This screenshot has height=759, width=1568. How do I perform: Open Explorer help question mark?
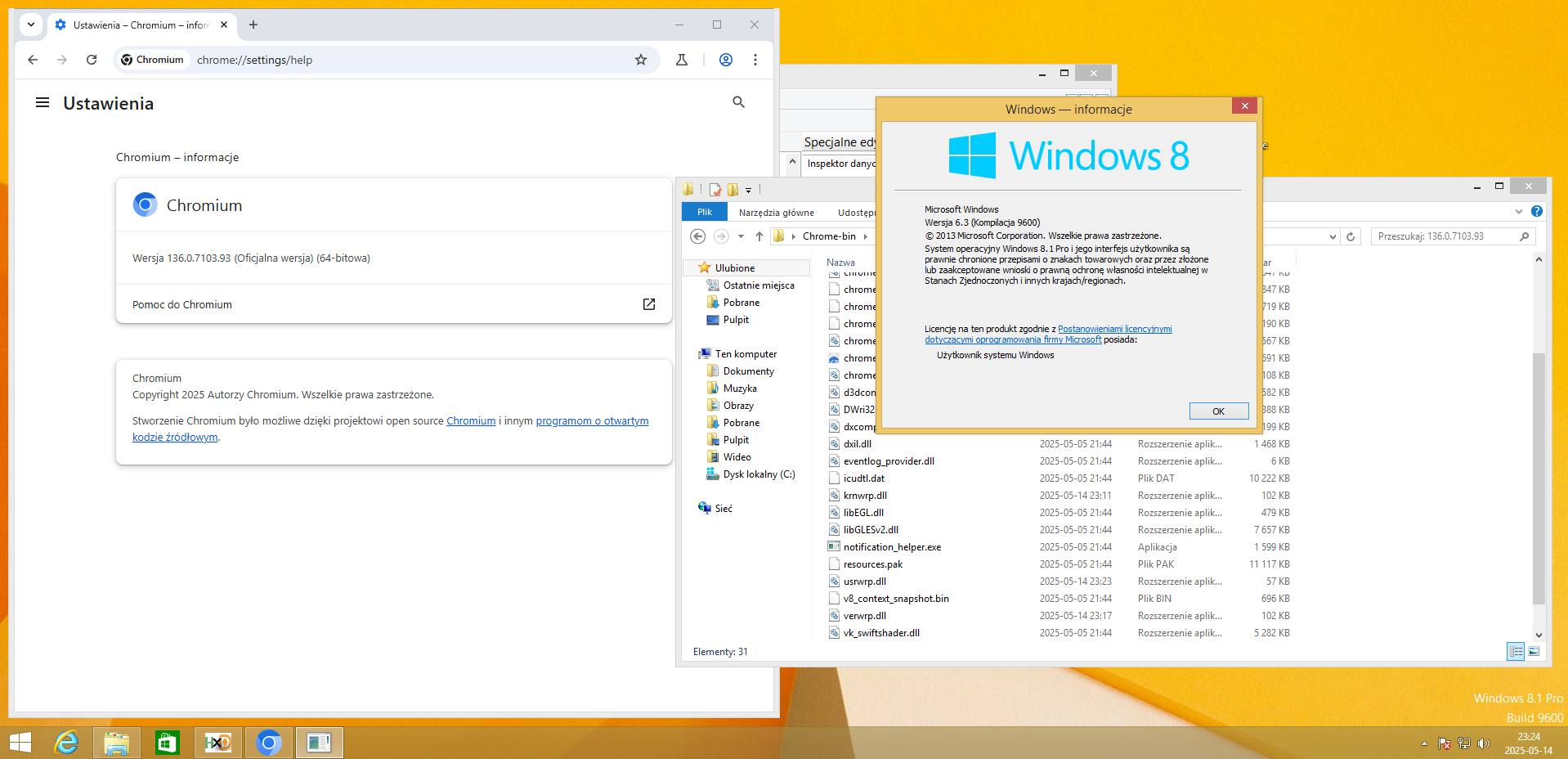pyautogui.click(x=1537, y=211)
